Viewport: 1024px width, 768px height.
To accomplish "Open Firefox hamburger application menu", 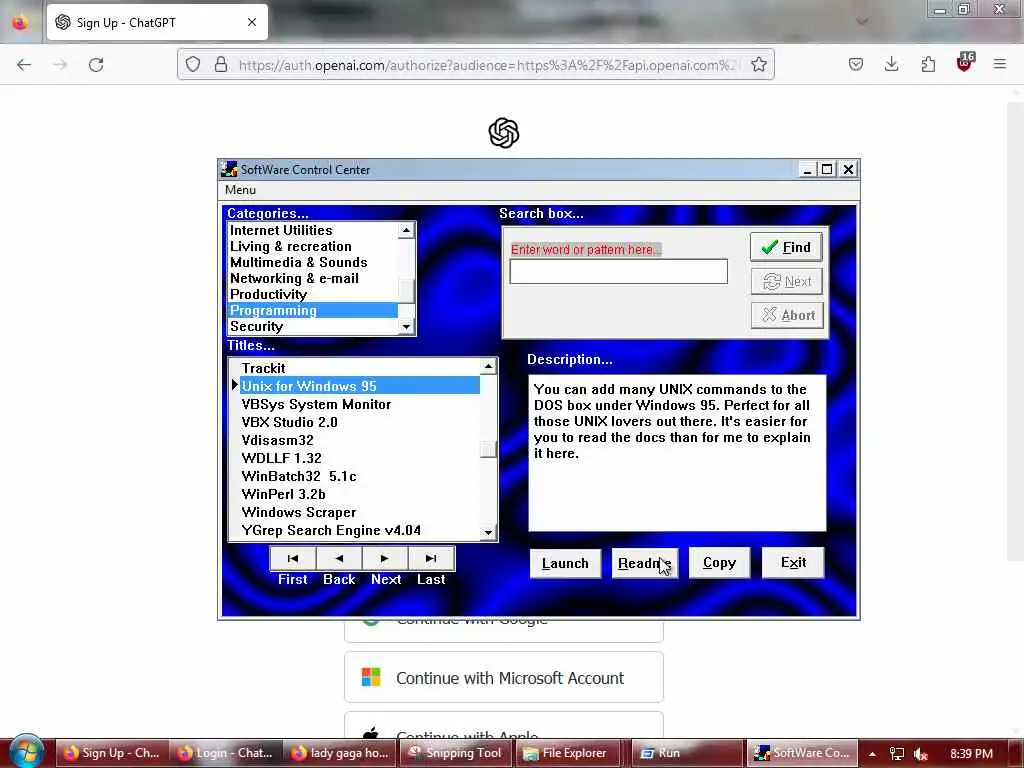I will point(1000,65).
